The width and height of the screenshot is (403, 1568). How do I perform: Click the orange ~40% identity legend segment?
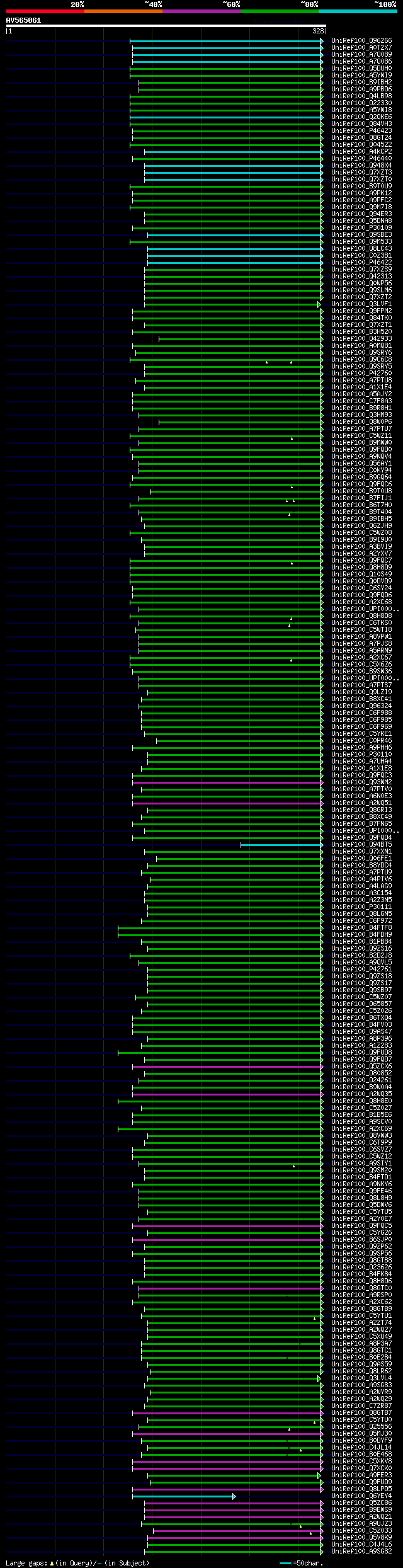point(123,11)
